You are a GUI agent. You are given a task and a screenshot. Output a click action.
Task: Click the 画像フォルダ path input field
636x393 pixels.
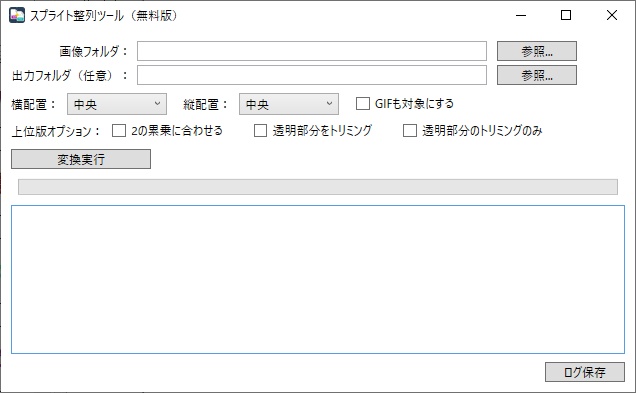(312, 51)
